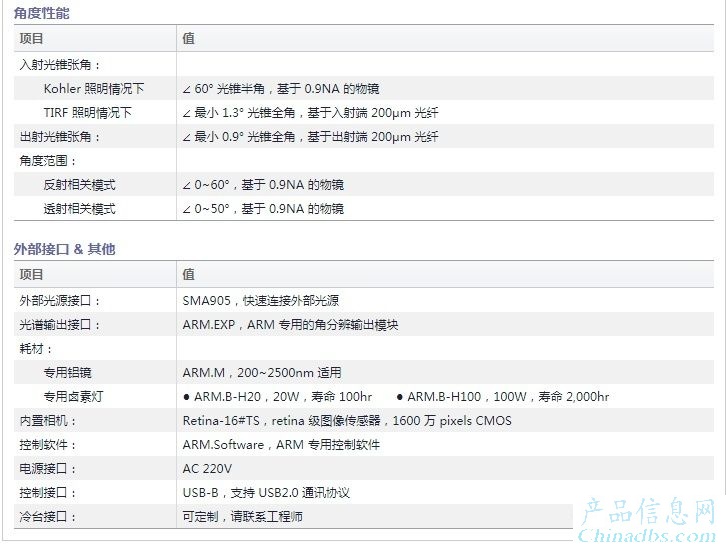728x544 pixels.
Task: Click the 电源接口 row label
Action: click(x=47, y=469)
